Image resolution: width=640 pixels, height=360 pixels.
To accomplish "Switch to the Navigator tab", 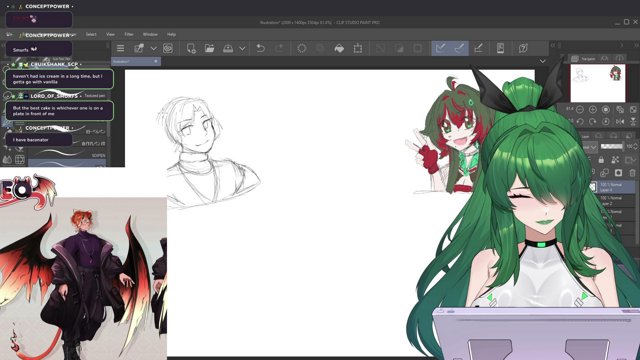I will (584, 59).
